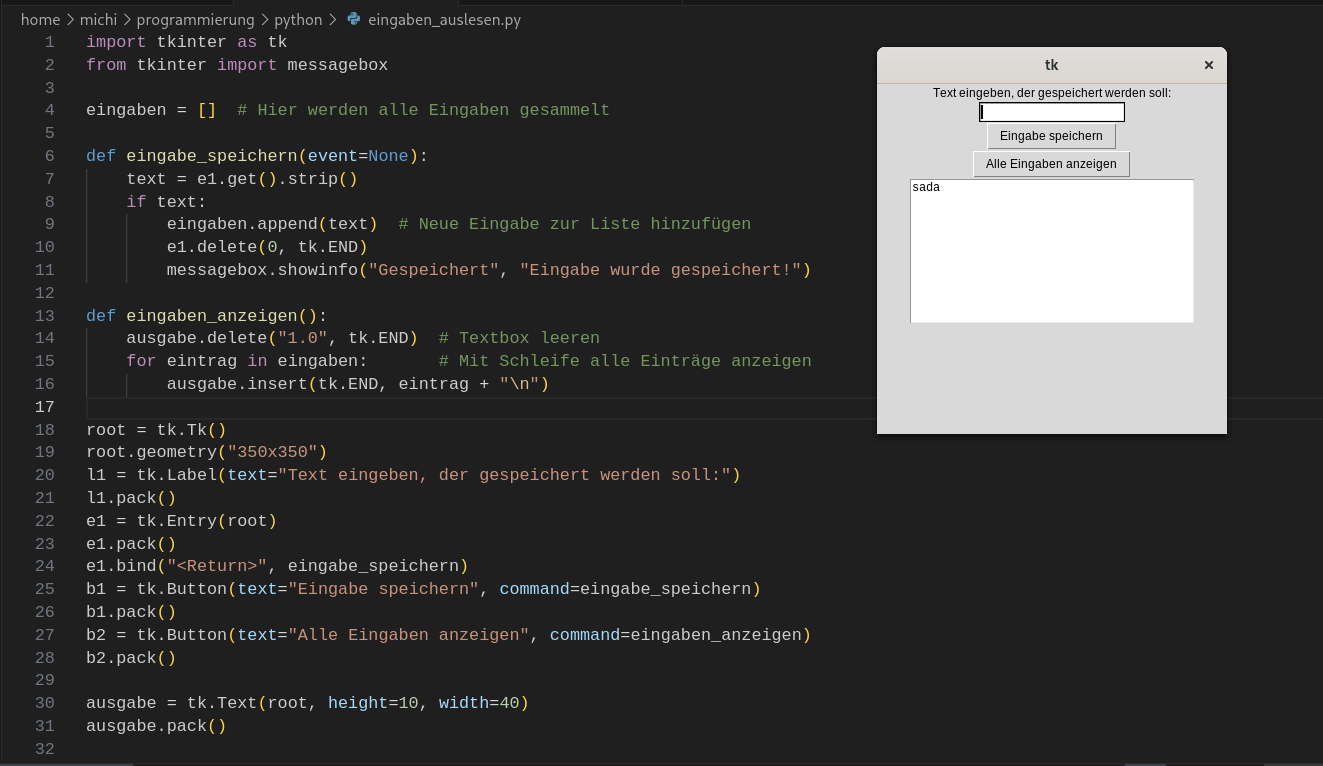1323x766 pixels.
Task: Click the tk window title bar
Action: (x=1051, y=64)
